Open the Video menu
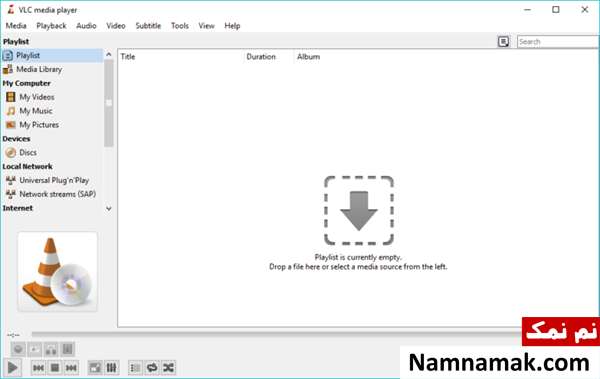 (116, 26)
